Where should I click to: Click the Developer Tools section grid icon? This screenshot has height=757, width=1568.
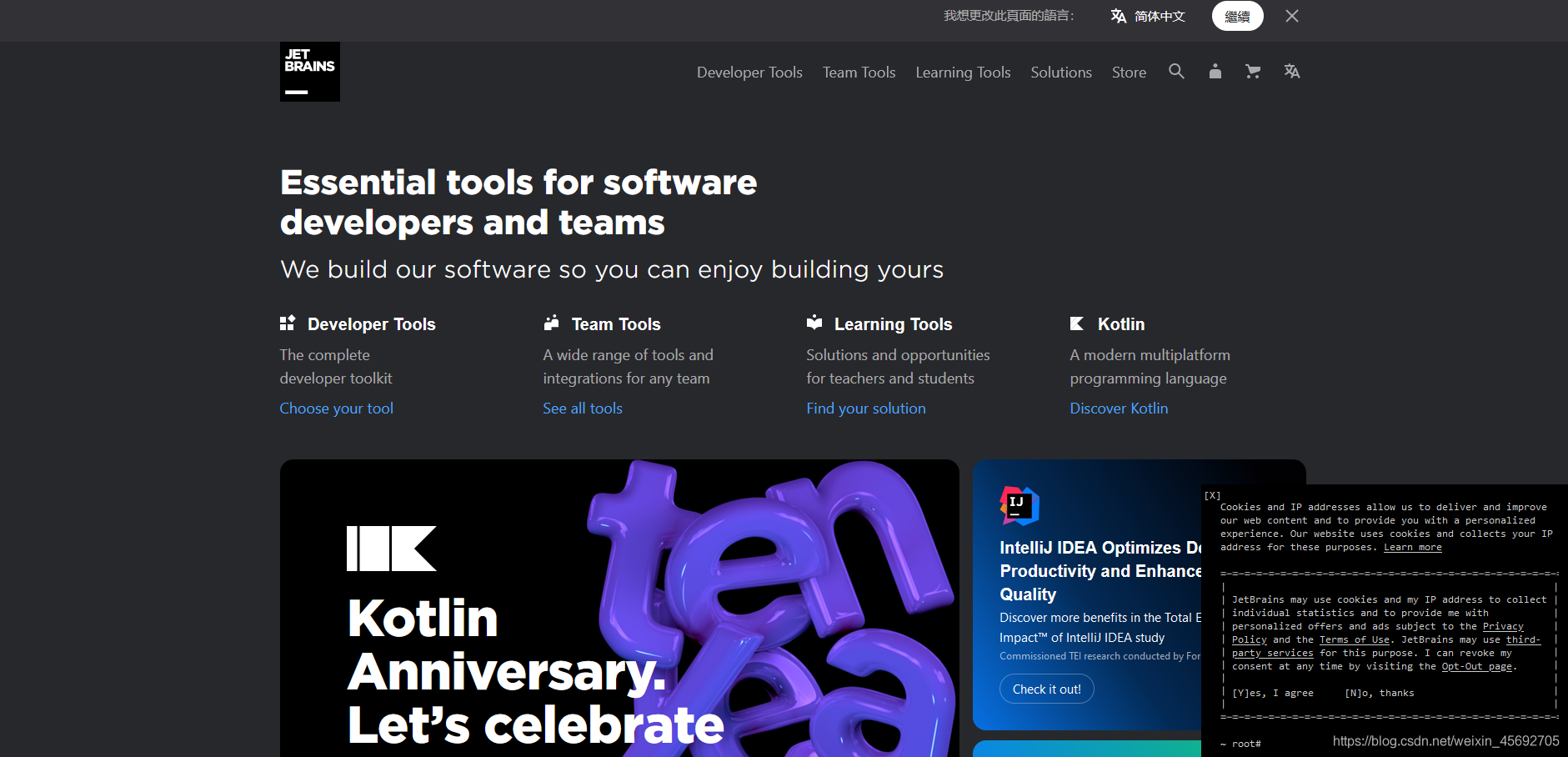pyautogui.click(x=288, y=323)
